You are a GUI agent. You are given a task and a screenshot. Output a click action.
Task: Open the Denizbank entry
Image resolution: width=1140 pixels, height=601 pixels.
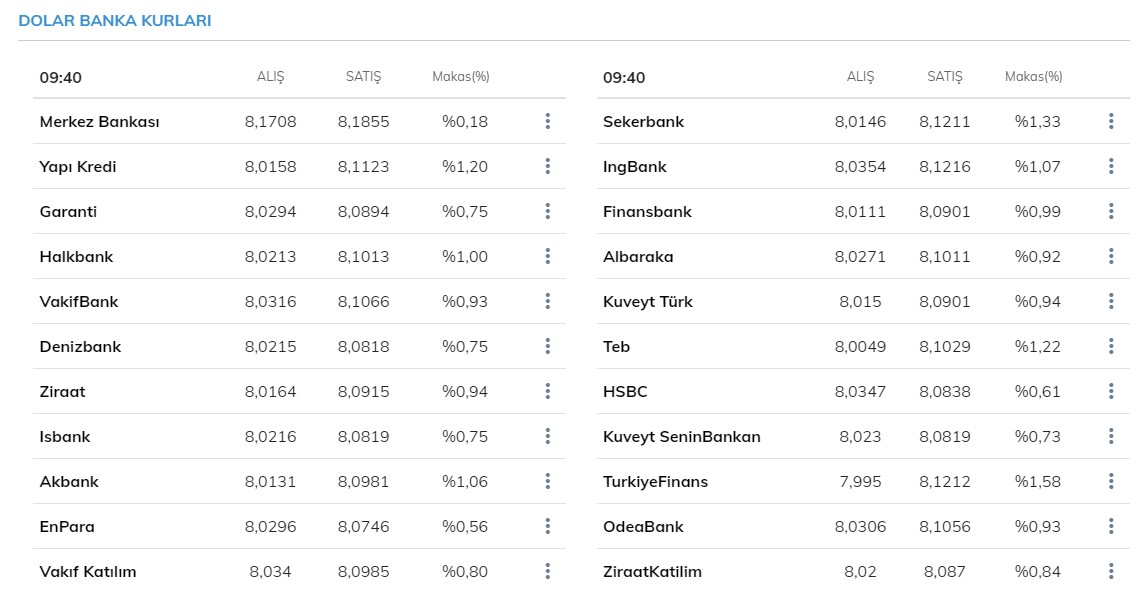point(80,346)
